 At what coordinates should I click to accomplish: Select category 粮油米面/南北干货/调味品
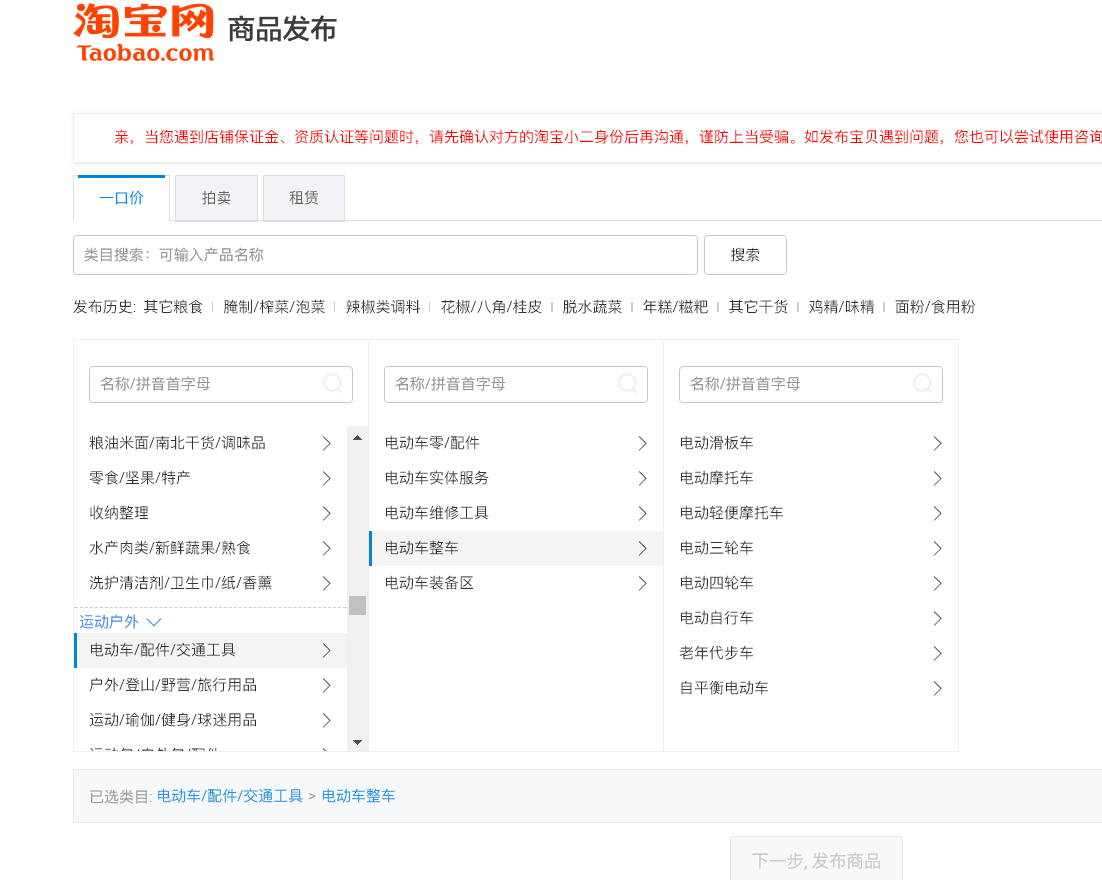[211, 443]
